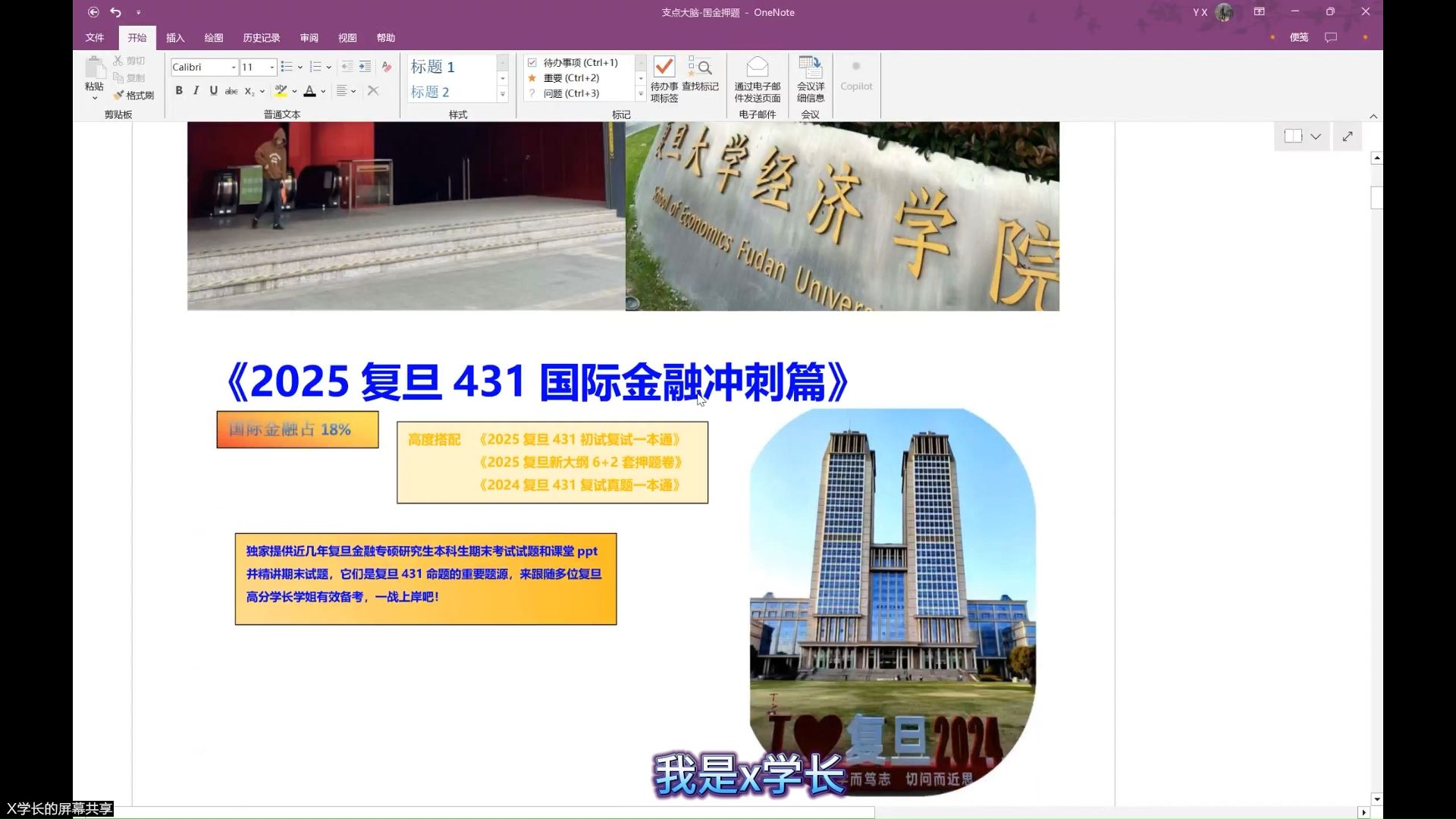
Task: Toggle italic formatting
Action: (196, 91)
